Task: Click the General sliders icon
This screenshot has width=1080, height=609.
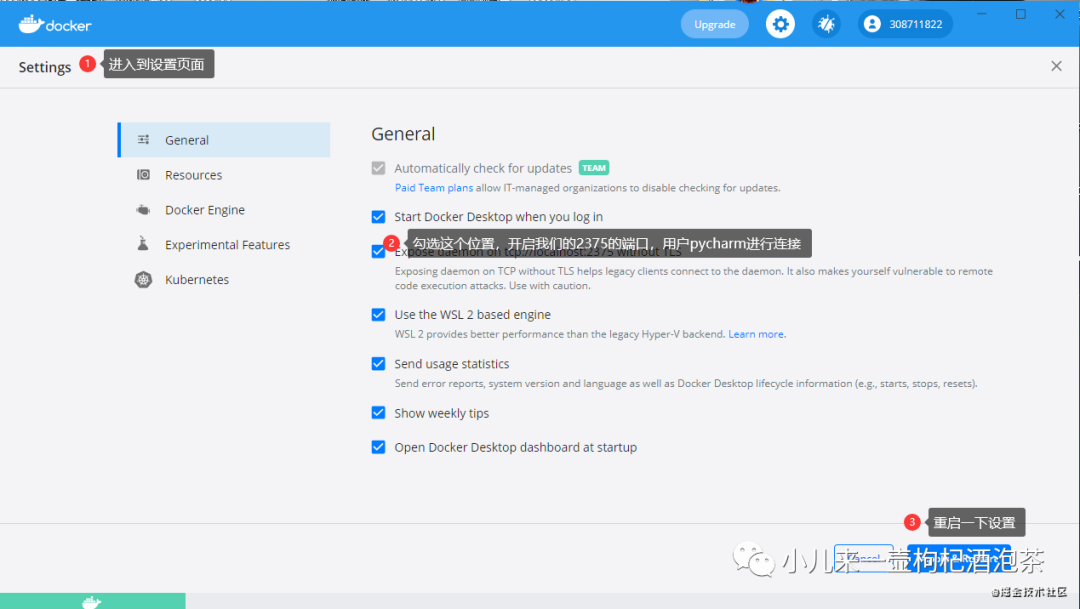Action: (x=143, y=140)
